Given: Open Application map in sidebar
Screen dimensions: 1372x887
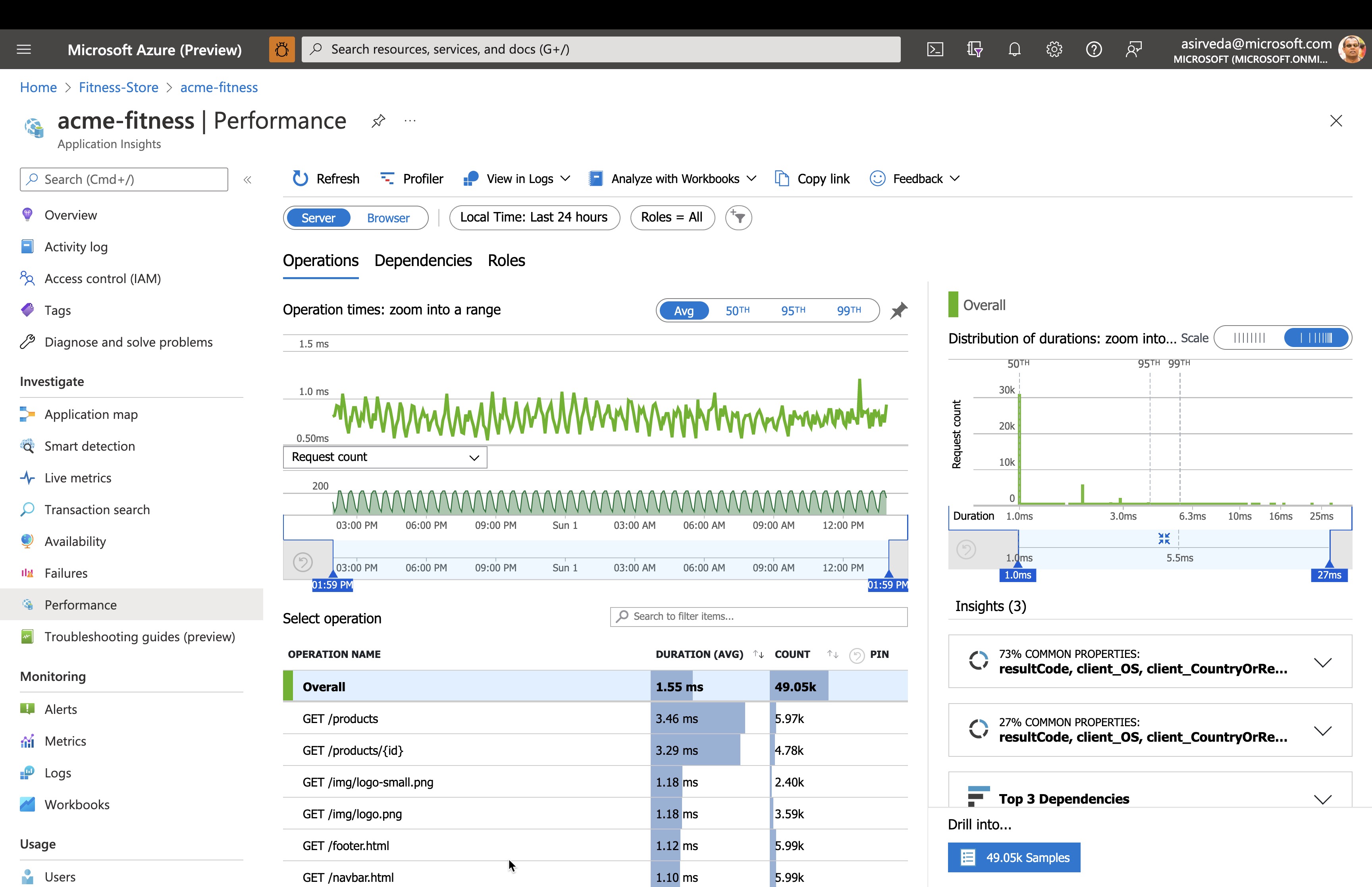Looking at the screenshot, I should (x=91, y=414).
